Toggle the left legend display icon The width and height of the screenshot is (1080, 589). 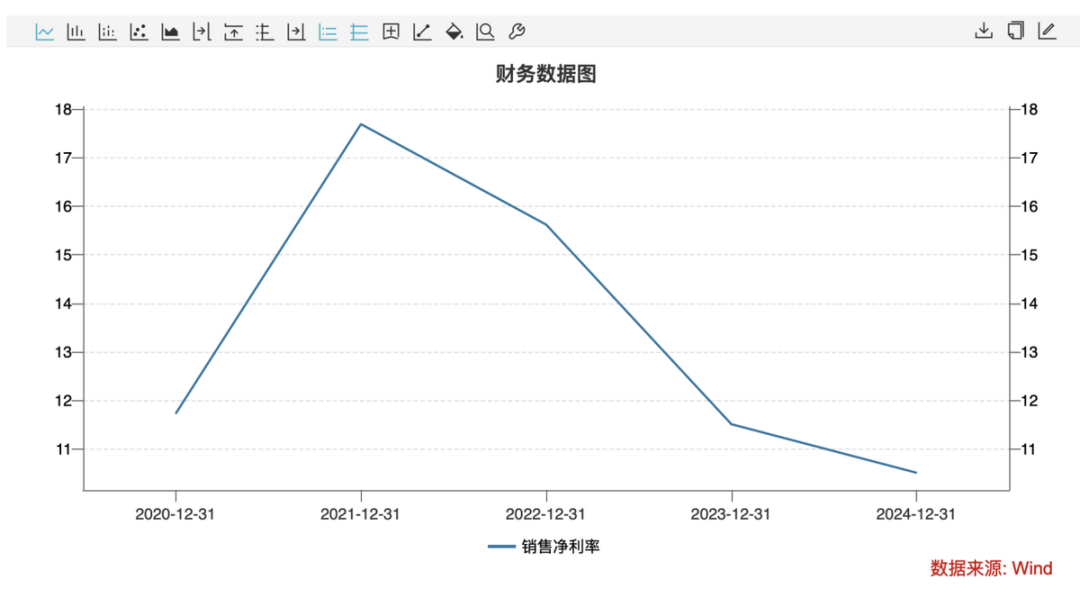coord(327,31)
